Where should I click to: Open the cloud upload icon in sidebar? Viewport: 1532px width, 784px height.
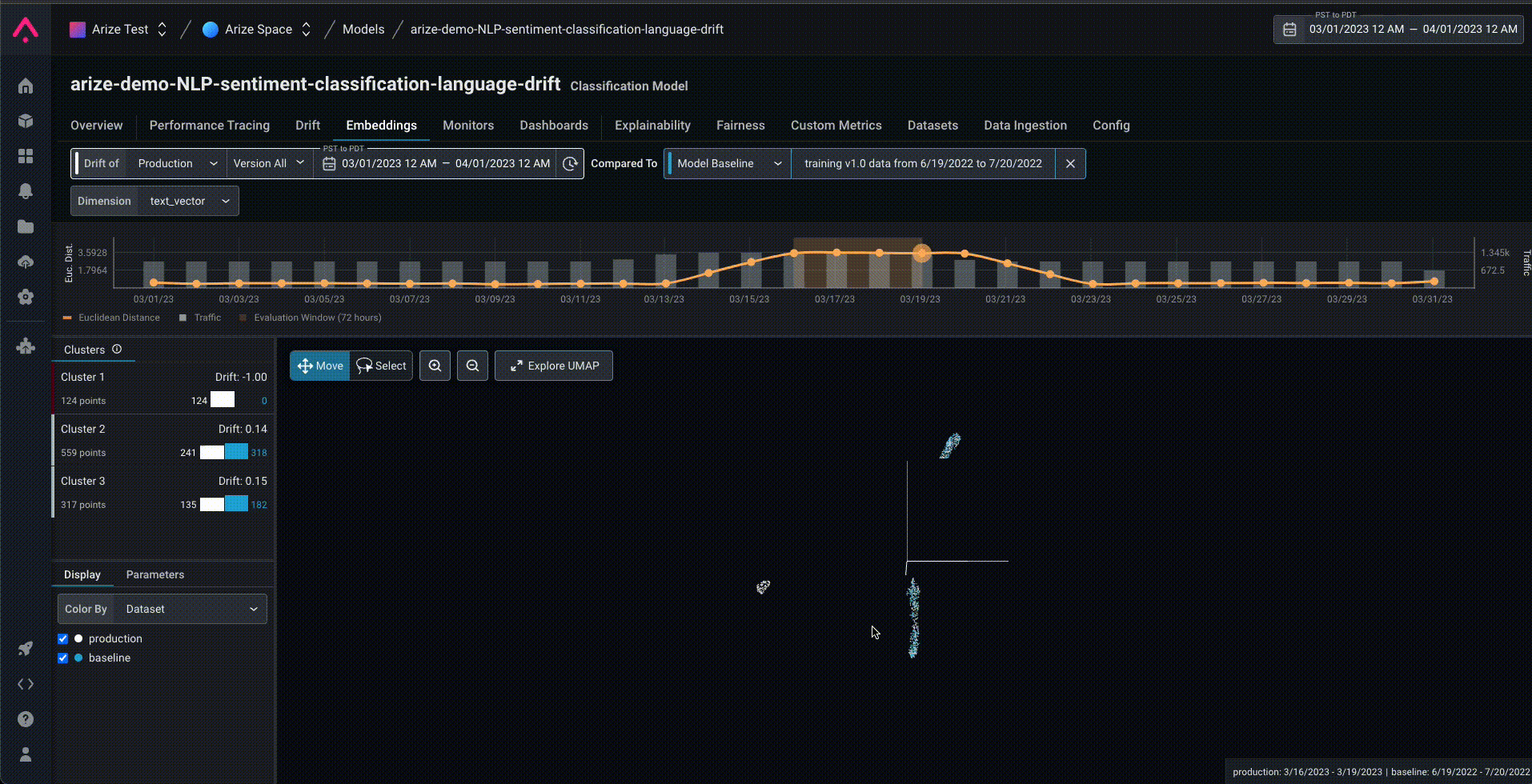26,262
